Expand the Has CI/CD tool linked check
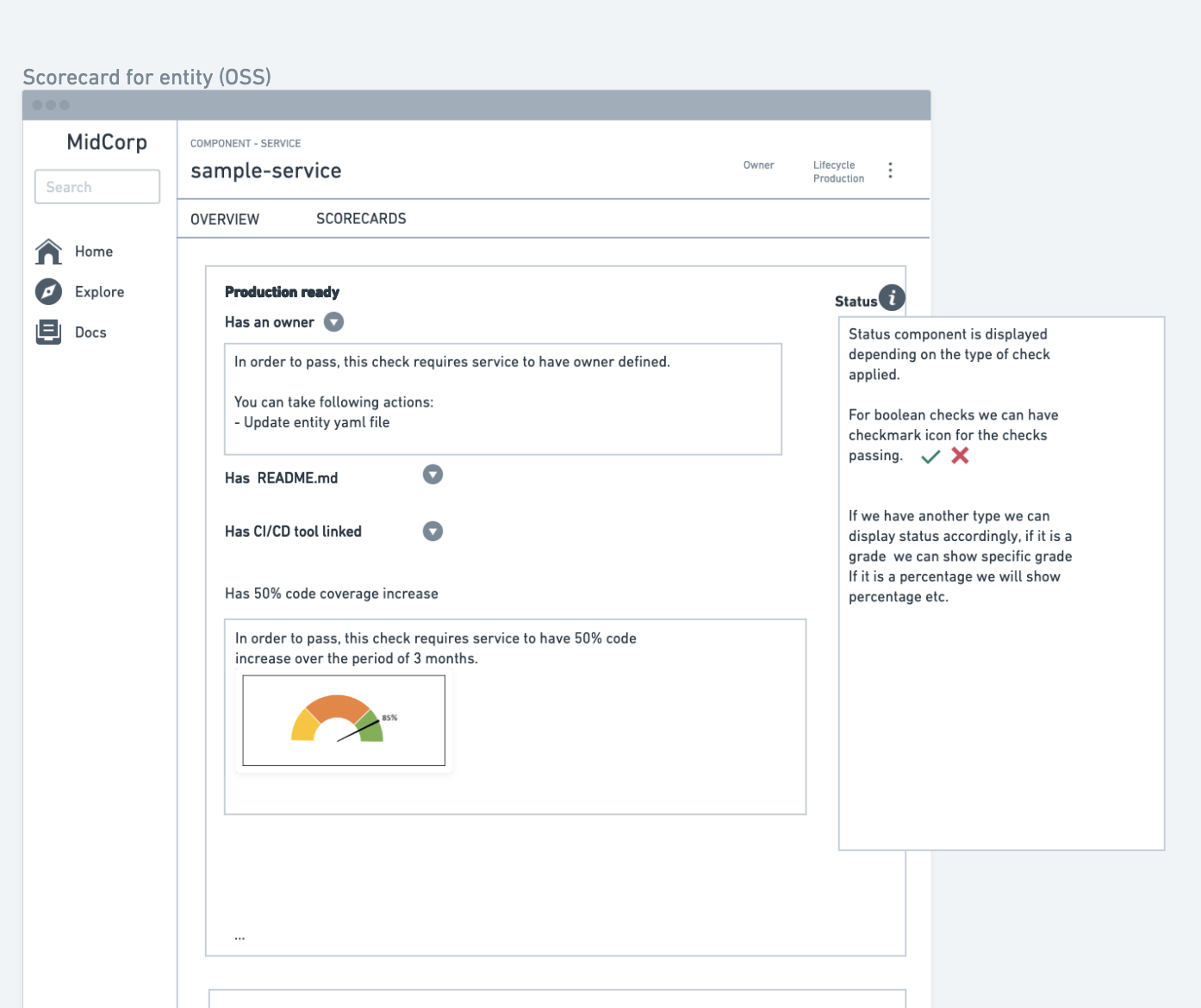Screen dimensions: 1201x1008 432,532
